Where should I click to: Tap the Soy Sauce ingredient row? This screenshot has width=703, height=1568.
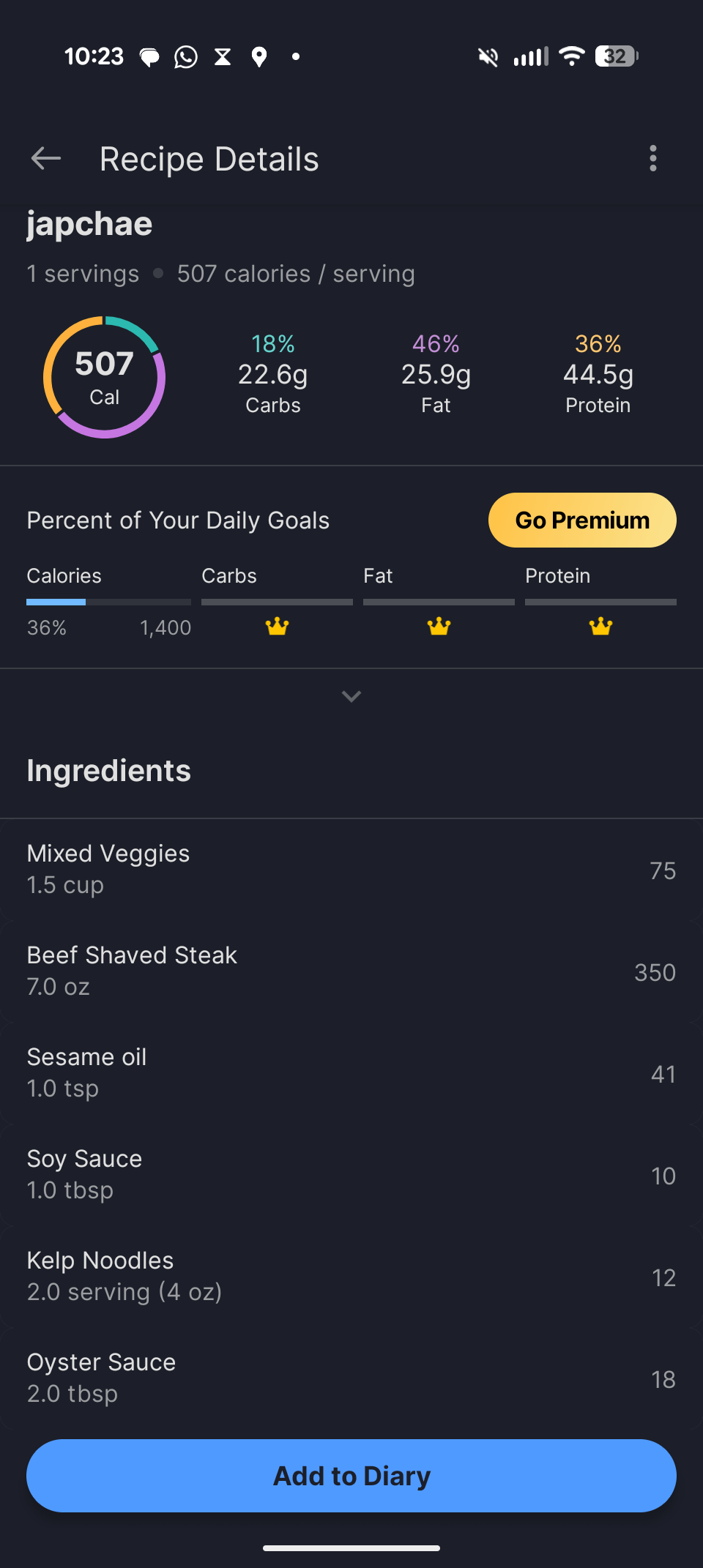tap(351, 1175)
